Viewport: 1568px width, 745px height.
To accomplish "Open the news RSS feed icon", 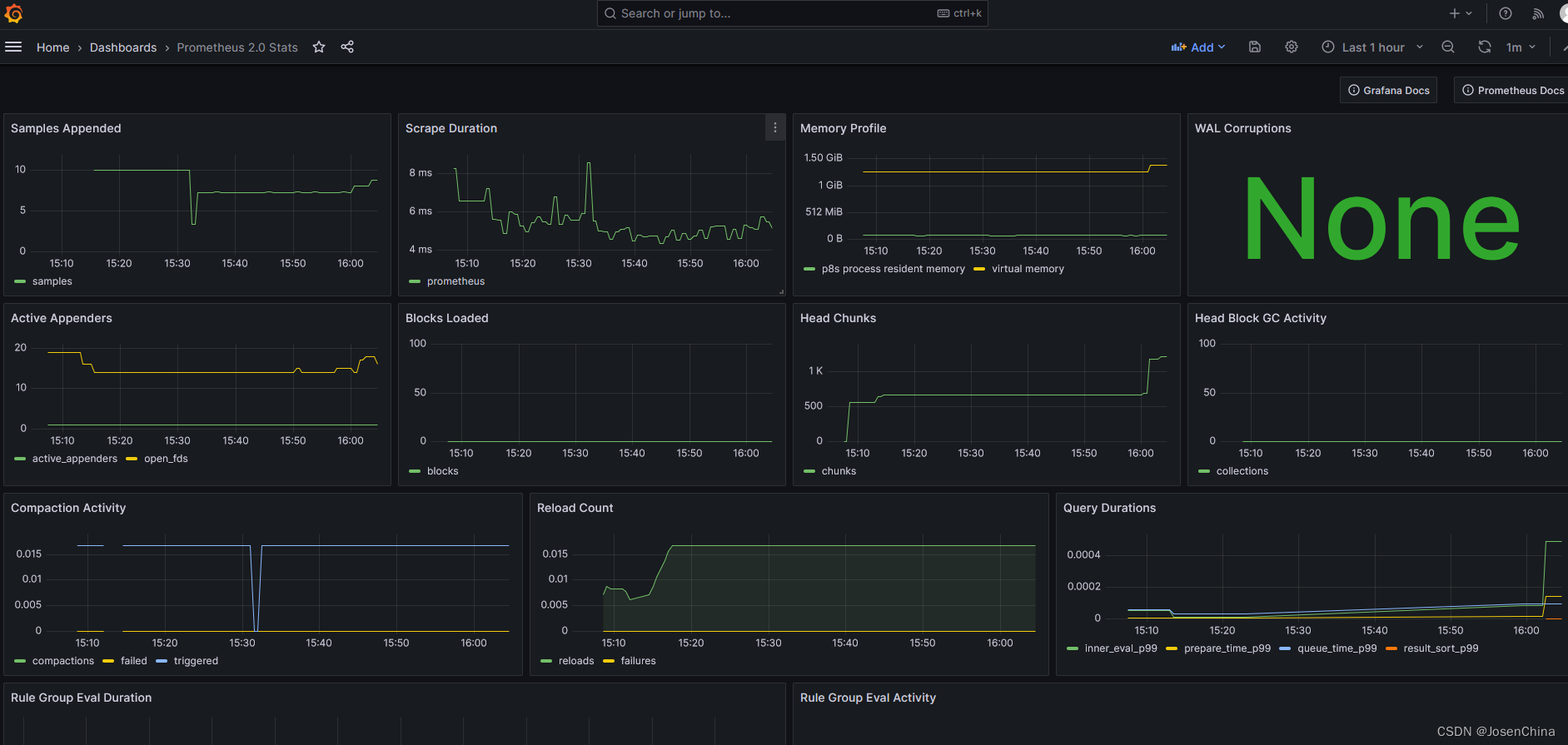I will (x=1538, y=13).
